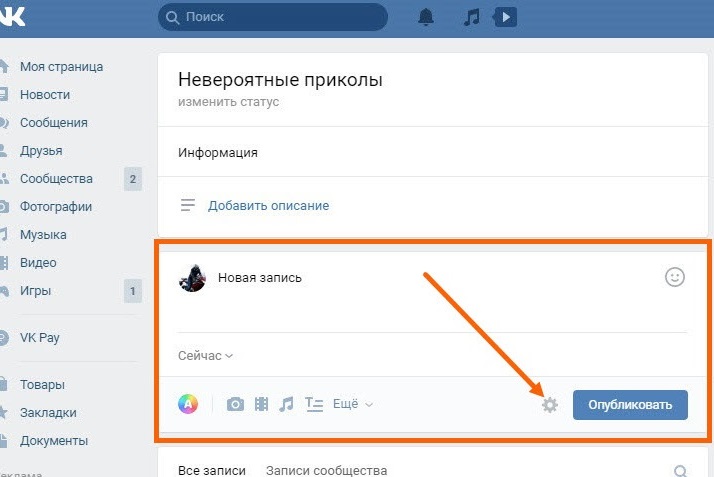
Task: Switch to Записи сообщества tab
Action: click(326, 470)
